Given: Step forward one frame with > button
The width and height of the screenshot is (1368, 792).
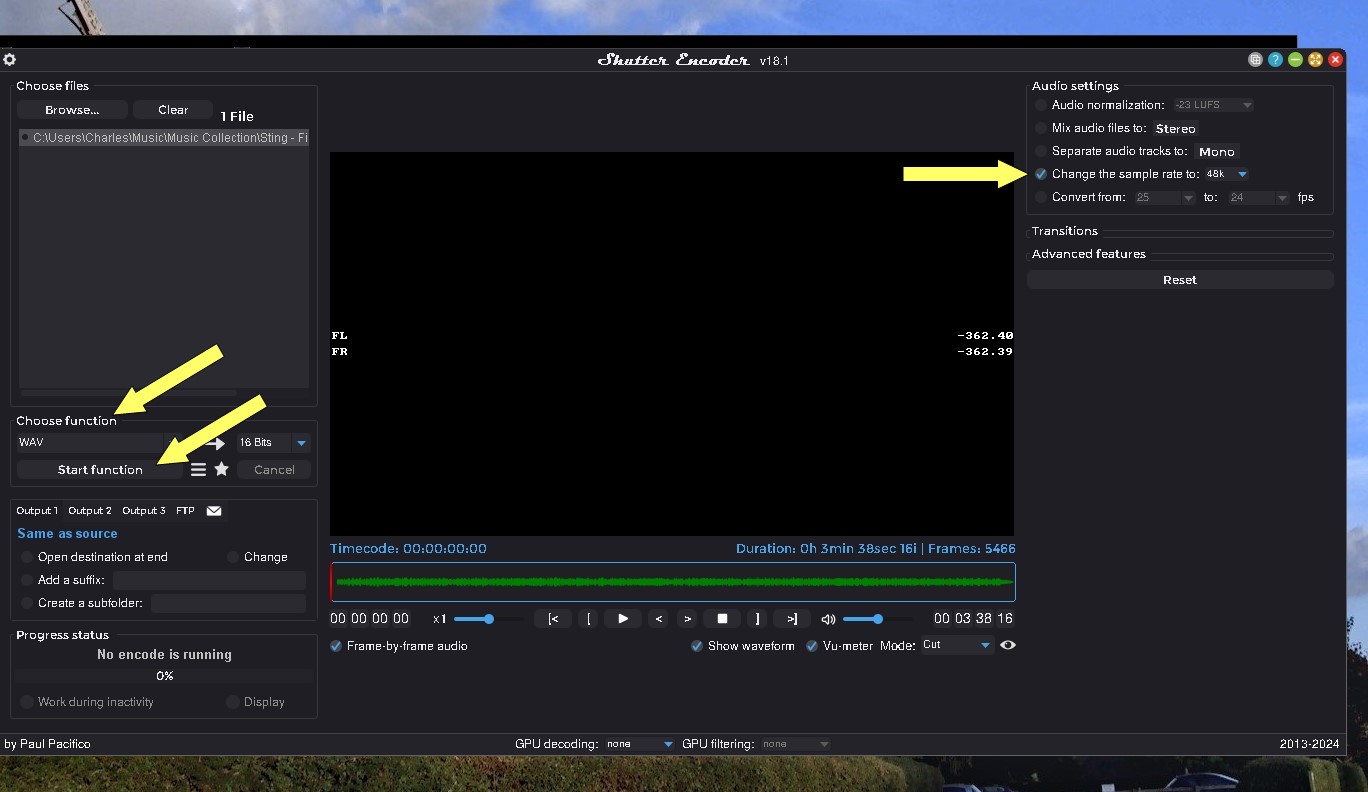Looking at the screenshot, I should [x=687, y=619].
